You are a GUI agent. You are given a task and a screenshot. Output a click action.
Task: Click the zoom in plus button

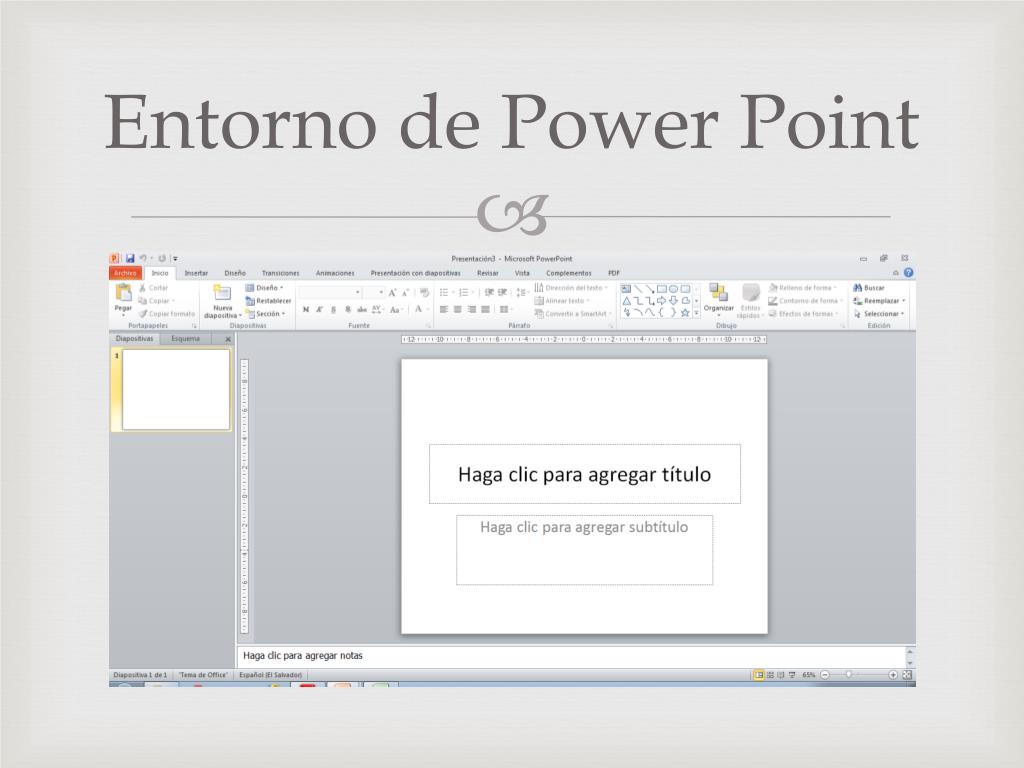click(893, 675)
